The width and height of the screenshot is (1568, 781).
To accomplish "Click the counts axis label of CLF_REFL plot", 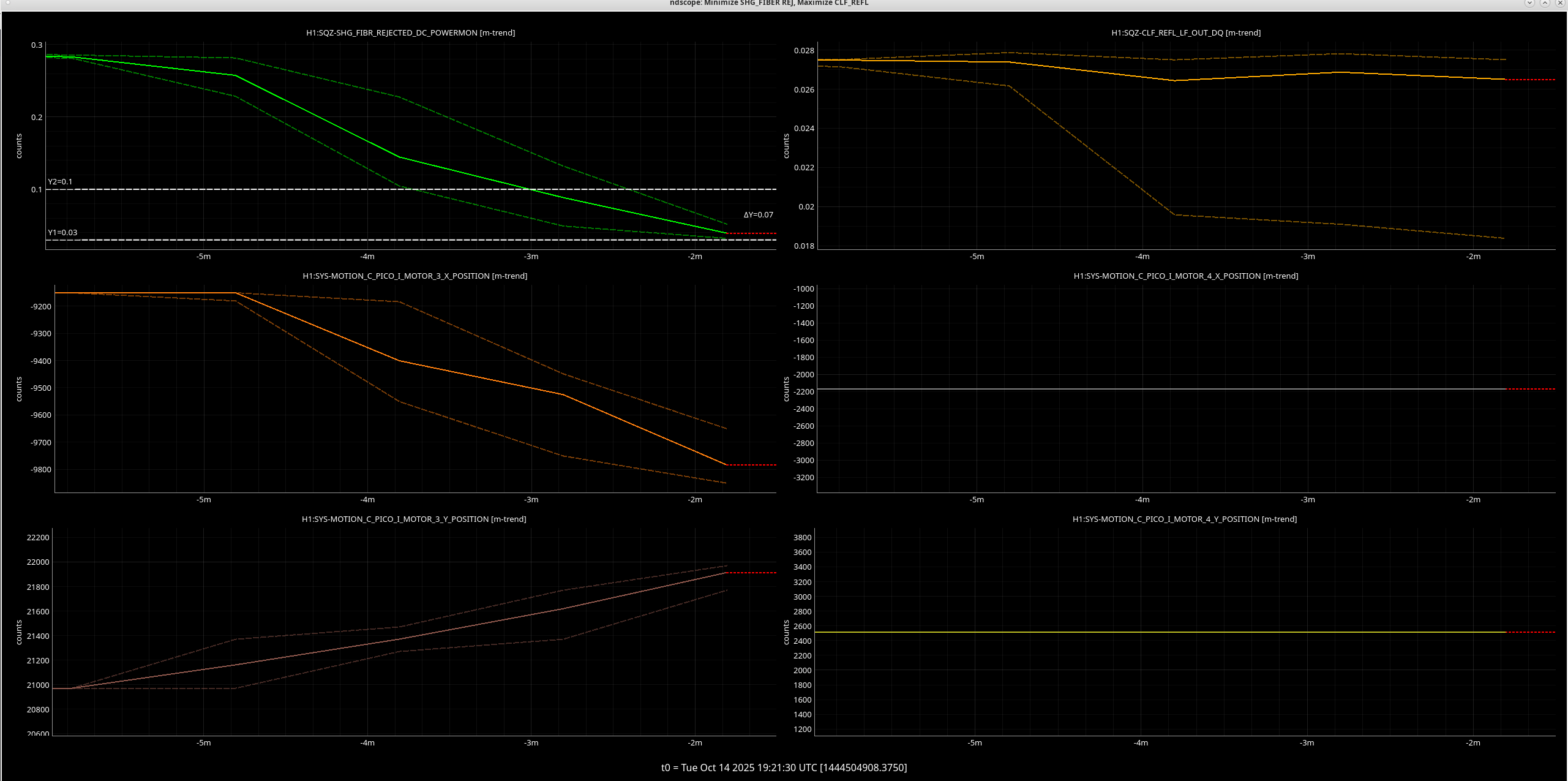I will 786,146.
